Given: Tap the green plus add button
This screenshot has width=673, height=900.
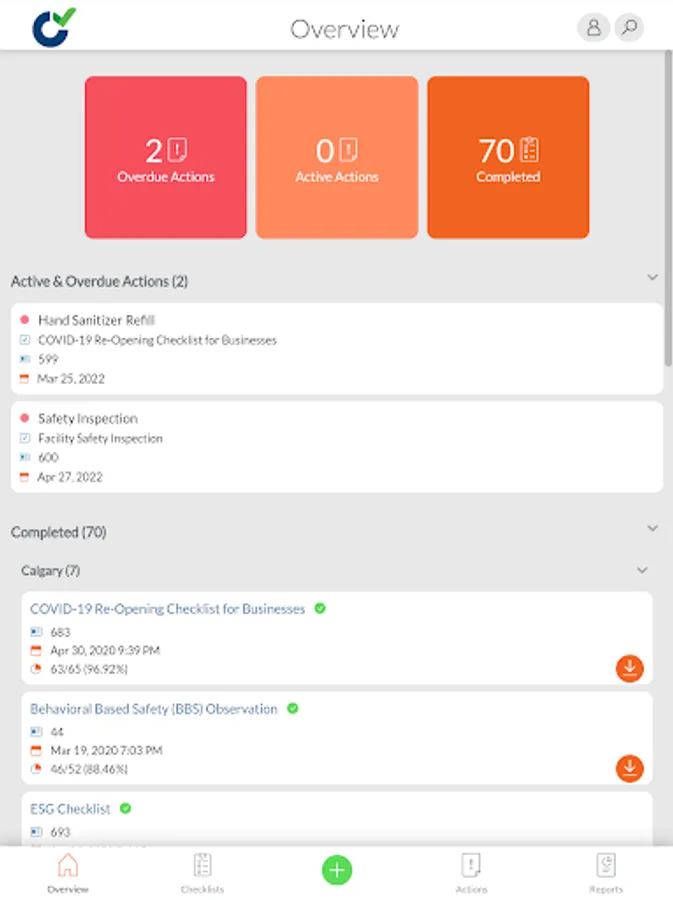Looking at the screenshot, I should (337, 870).
